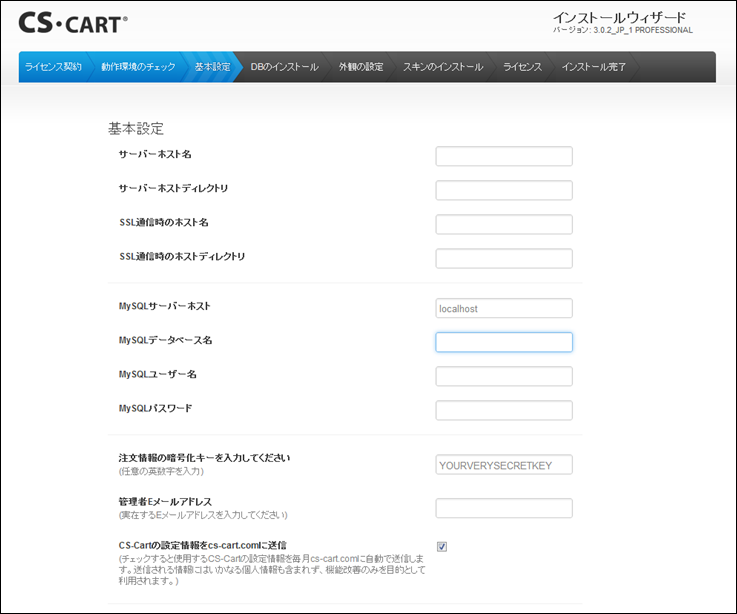Go to the DBのインストール step
The image size is (737, 614).
click(x=284, y=67)
